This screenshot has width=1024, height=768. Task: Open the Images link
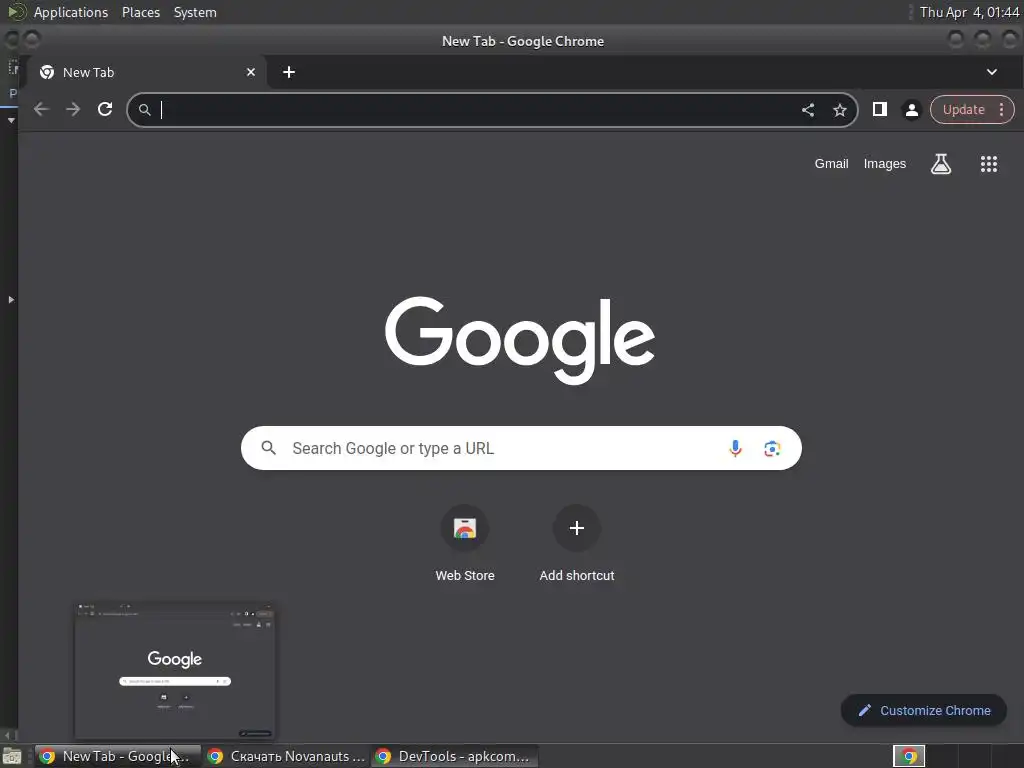(x=885, y=164)
